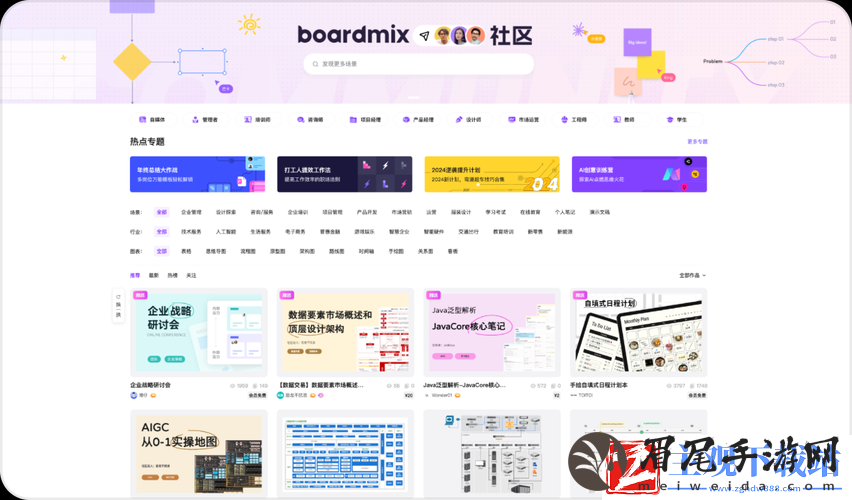This screenshot has height=500, width=852.
Task: Click the copy count icon for 企业战略研讨会
Action: tap(255, 386)
